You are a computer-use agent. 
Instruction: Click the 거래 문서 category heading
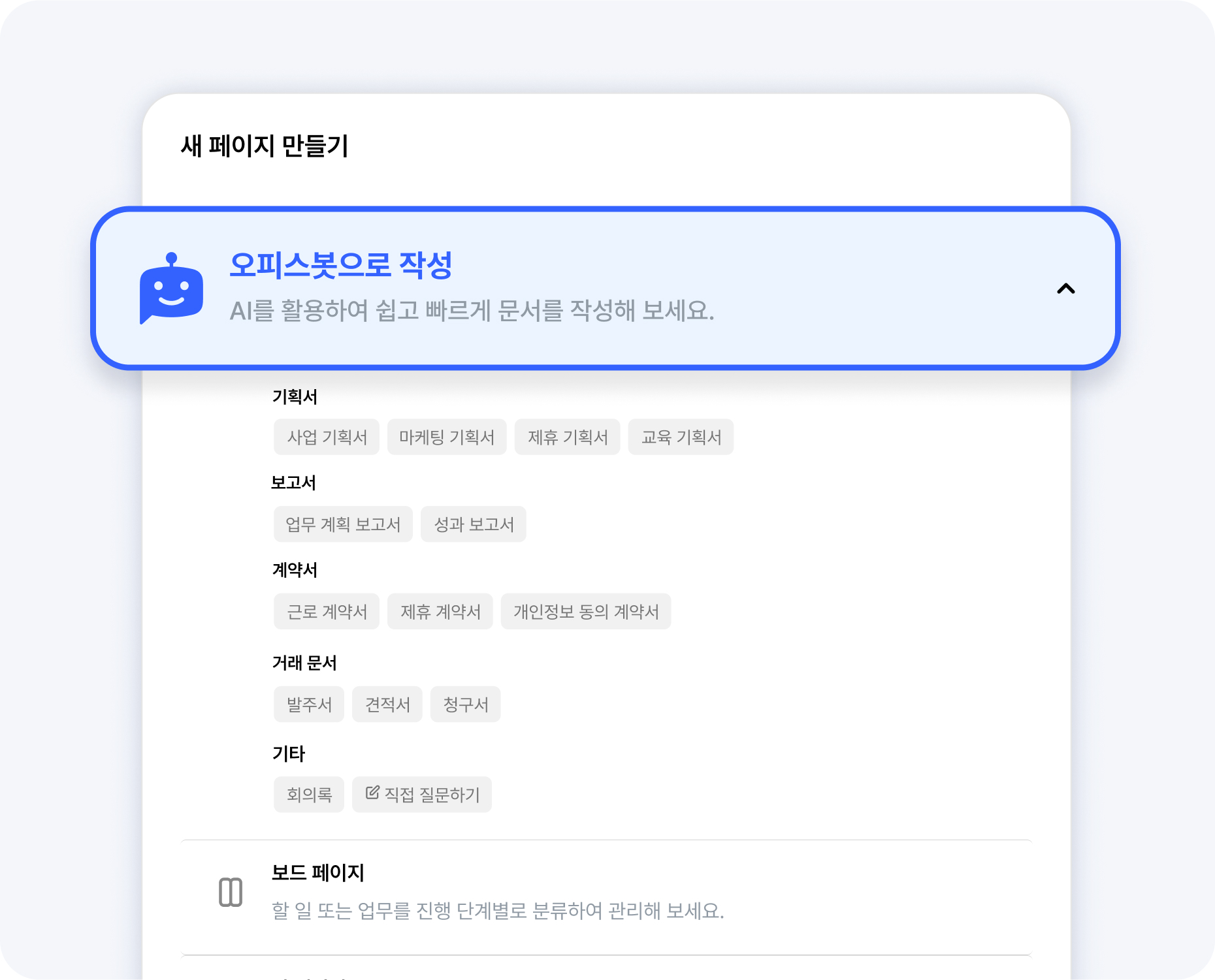[x=304, y=663]
